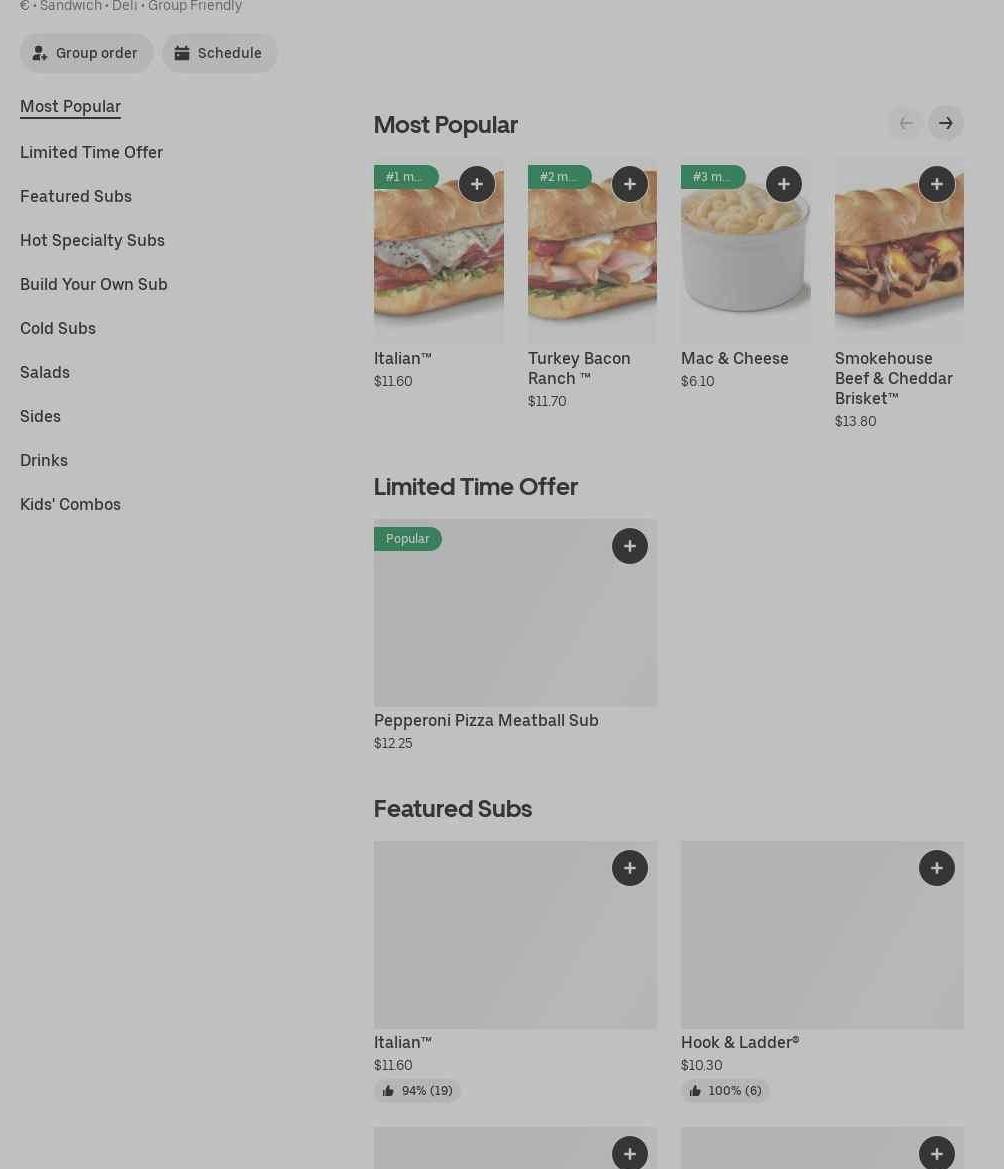Screen dimensions: 1004x1169
Task: Add Pepperoni Pizza Meatball Sub to cart
Action: pos(630,546)
